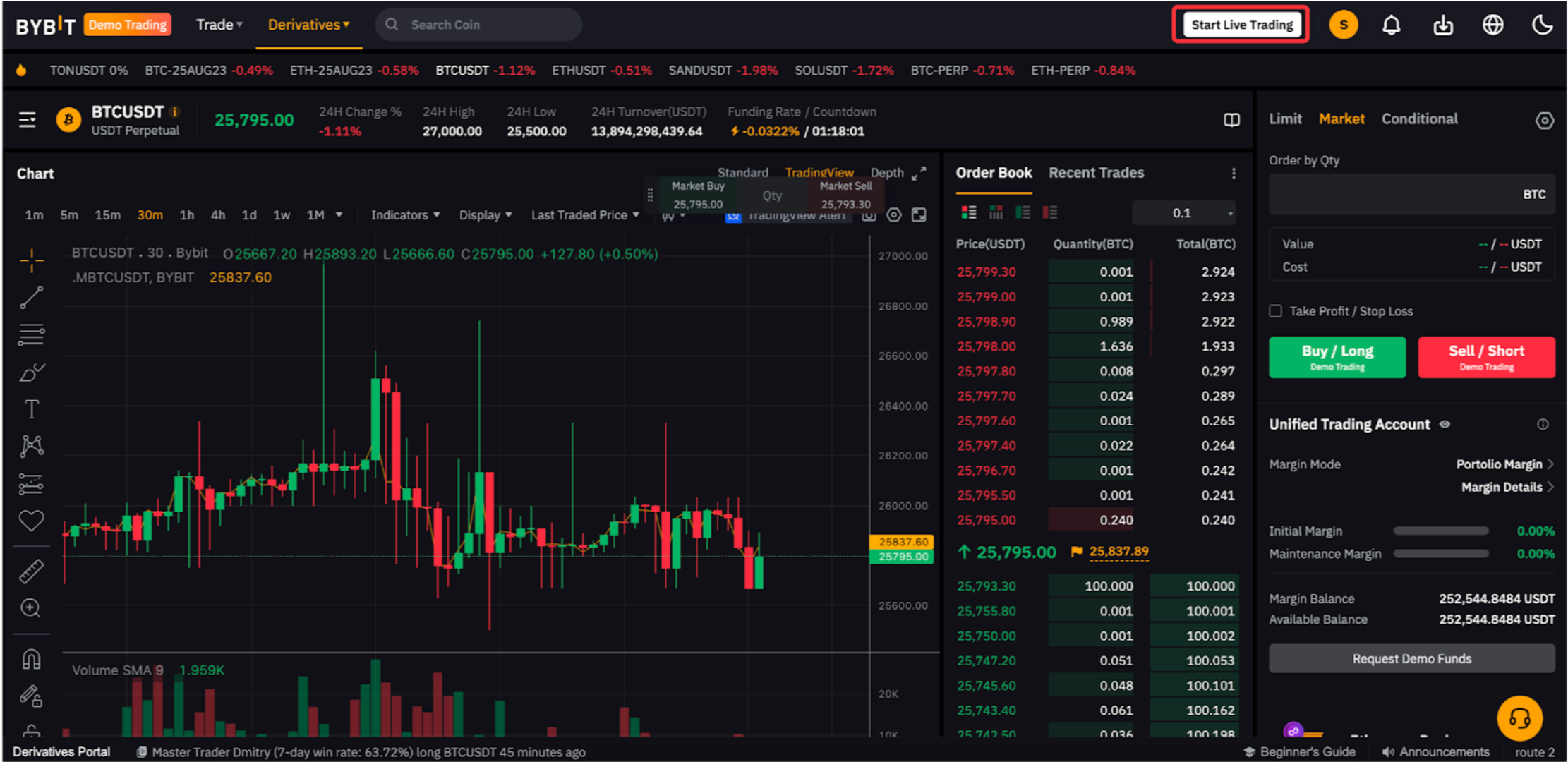The width and height of the screenshot is (1568, 762).
Task: Click the notifications bell icon
Action: click(1391, 25)
